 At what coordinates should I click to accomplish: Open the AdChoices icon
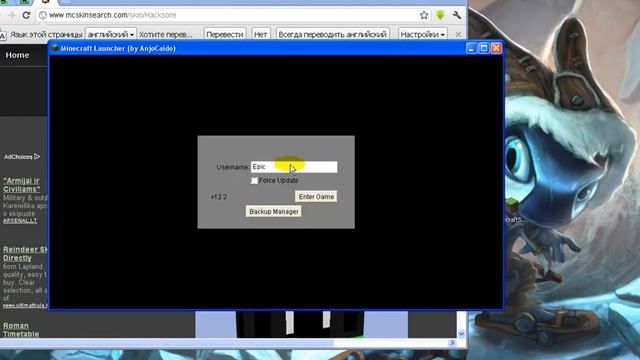[x=37, y=156]
